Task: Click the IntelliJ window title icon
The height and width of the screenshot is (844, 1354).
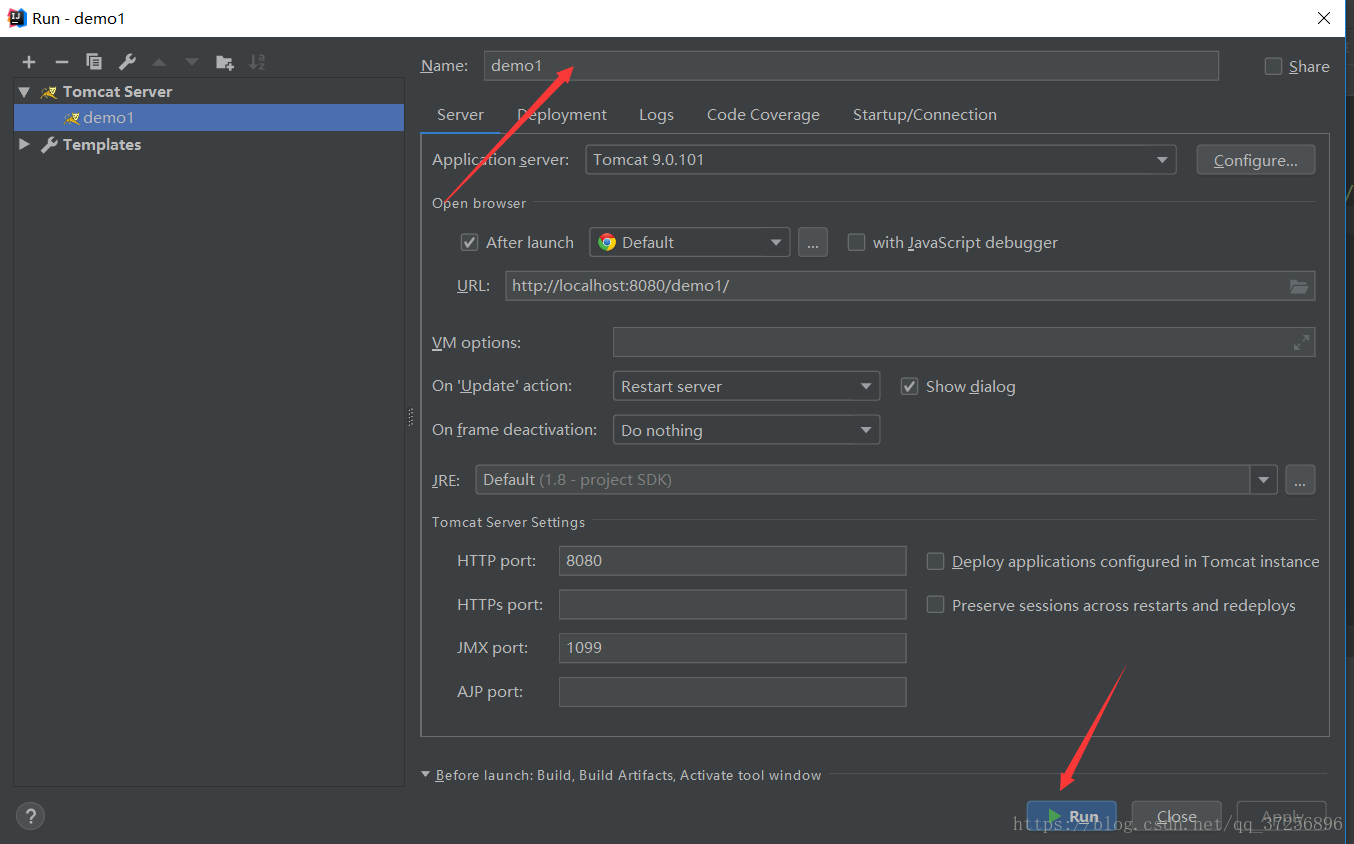Action: coord(17,18)
